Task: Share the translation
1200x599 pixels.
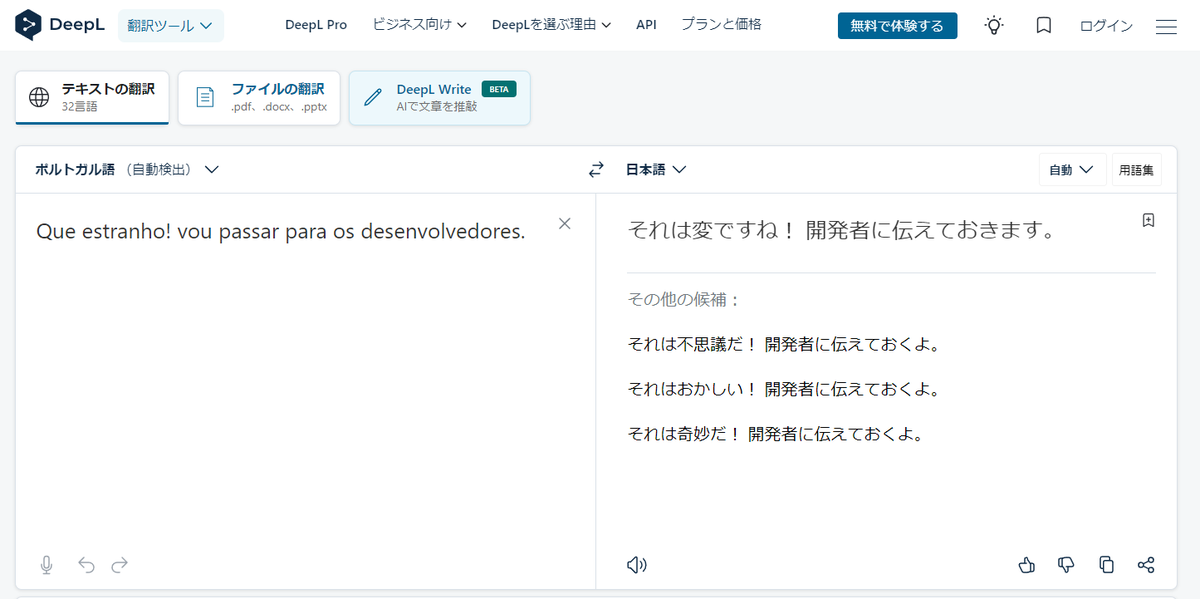Action: (1146, 565)
